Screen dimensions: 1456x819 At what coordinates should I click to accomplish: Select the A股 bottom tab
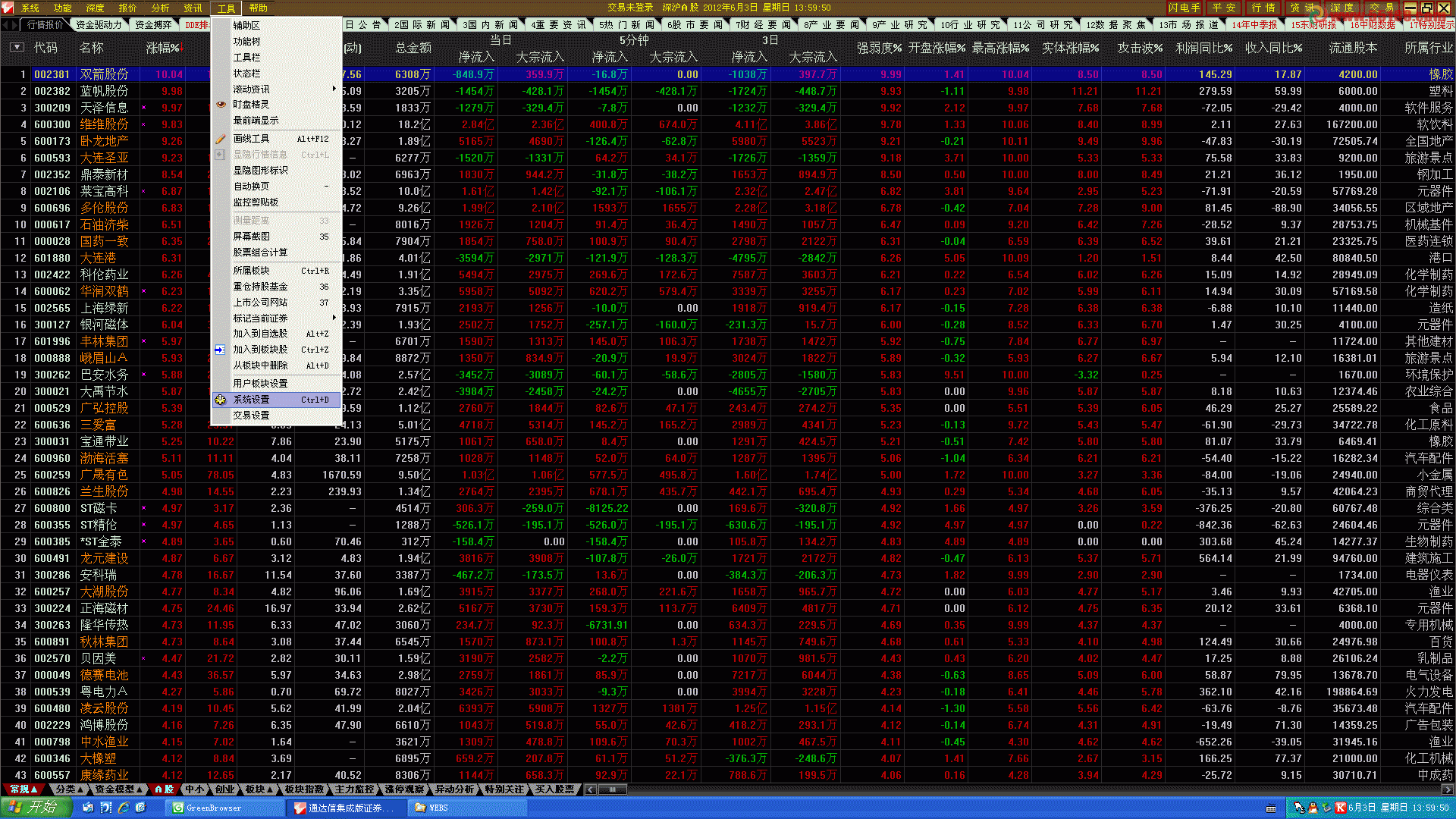point(164,789)
